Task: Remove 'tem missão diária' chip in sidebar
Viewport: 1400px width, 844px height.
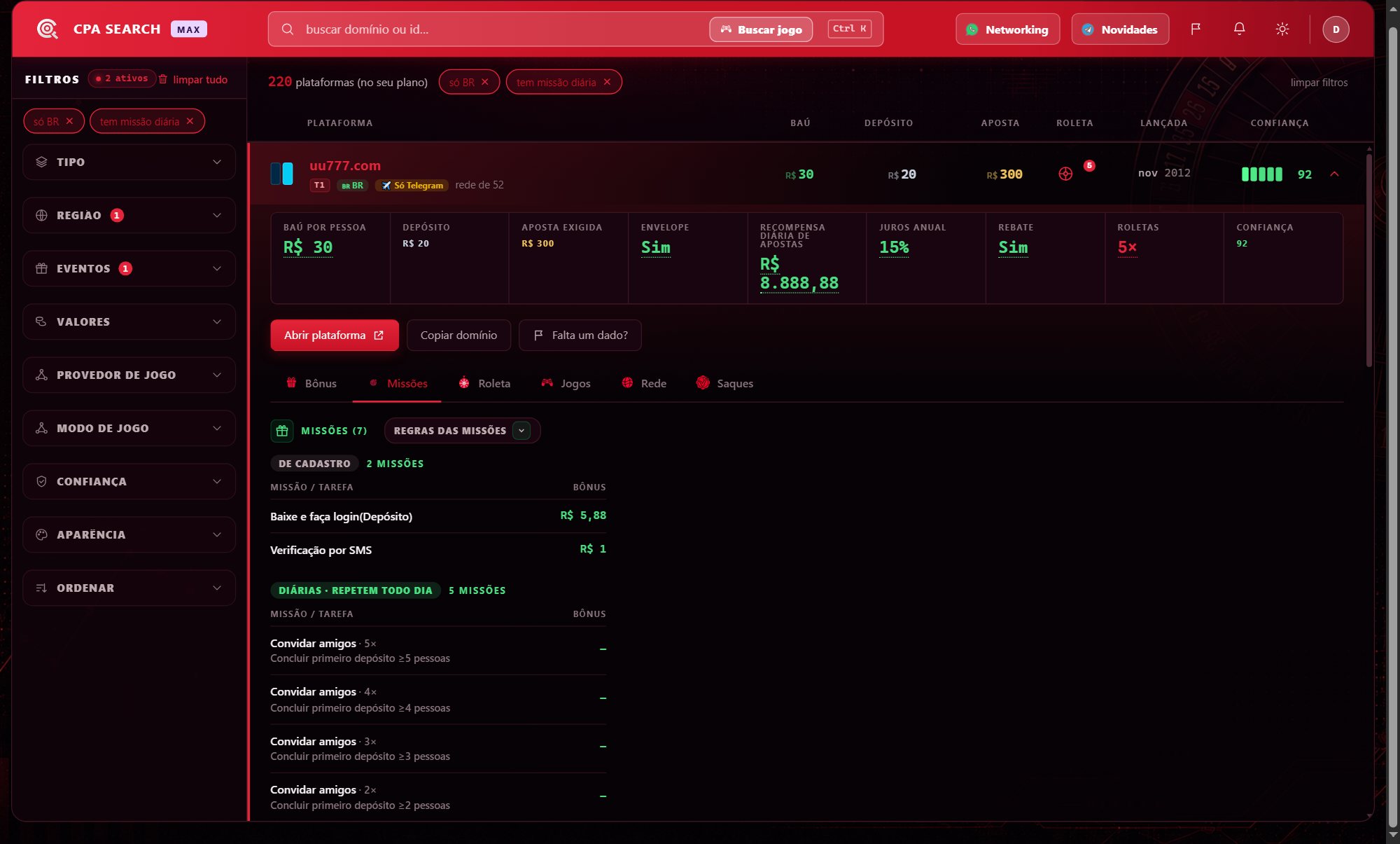Action: 190,121
